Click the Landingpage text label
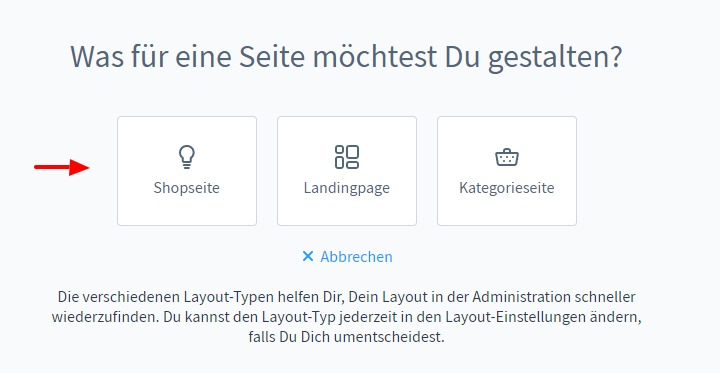720x373 pixels. (x=347, y=188)
